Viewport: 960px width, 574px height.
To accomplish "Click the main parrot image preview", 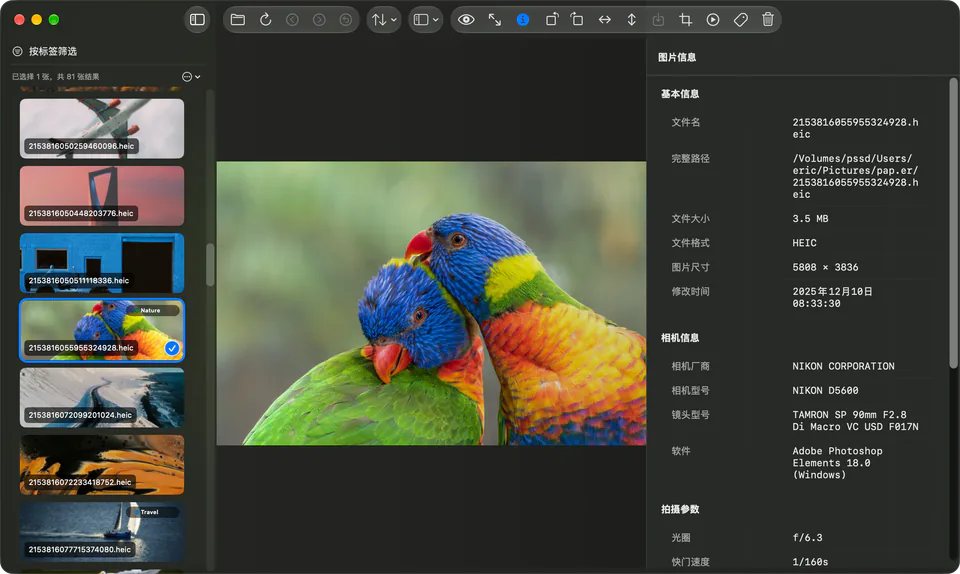I will 431,303.
